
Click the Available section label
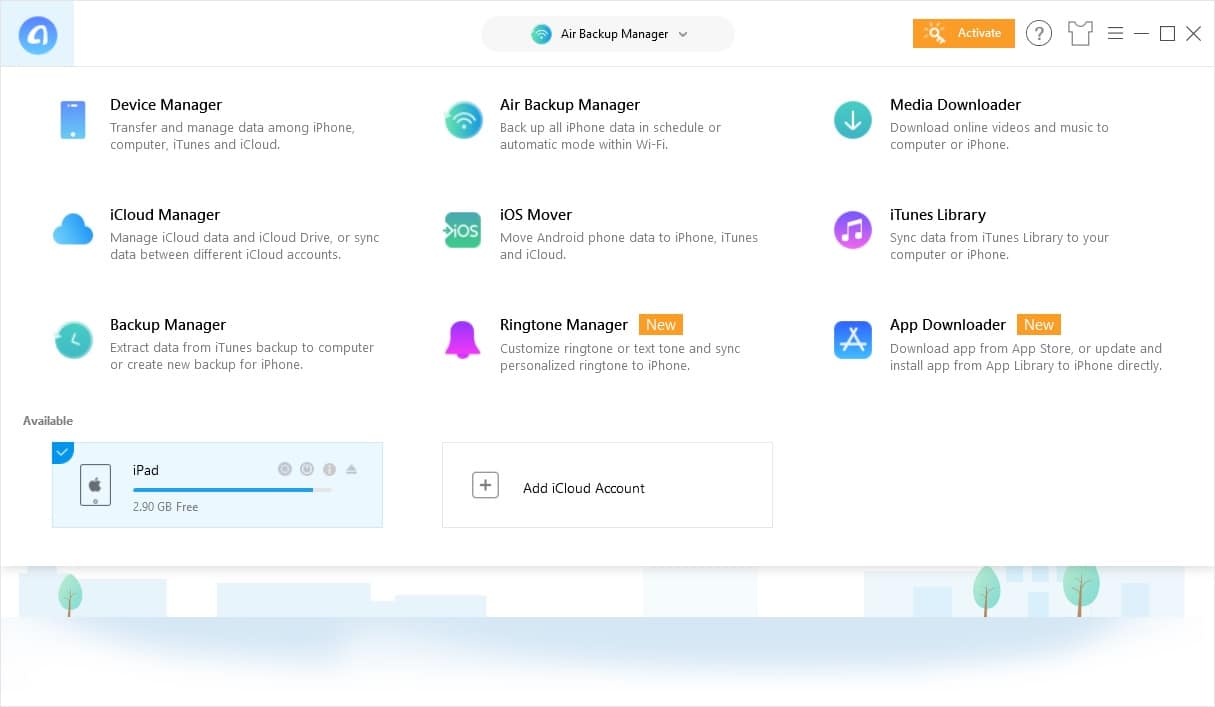[48, 421]
